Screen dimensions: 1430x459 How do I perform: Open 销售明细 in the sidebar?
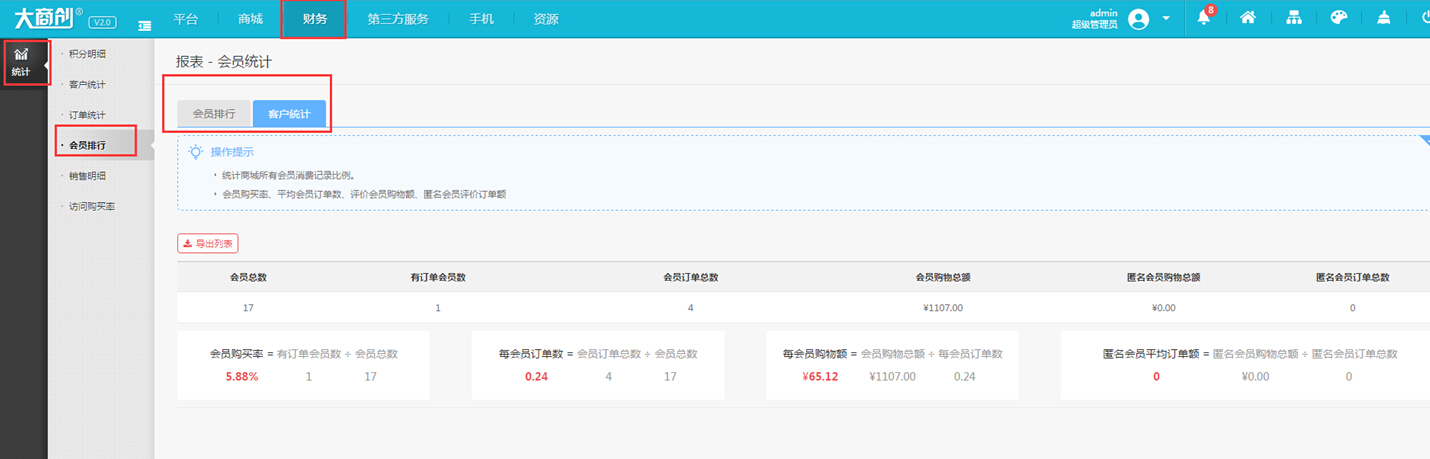pos(87,176)
